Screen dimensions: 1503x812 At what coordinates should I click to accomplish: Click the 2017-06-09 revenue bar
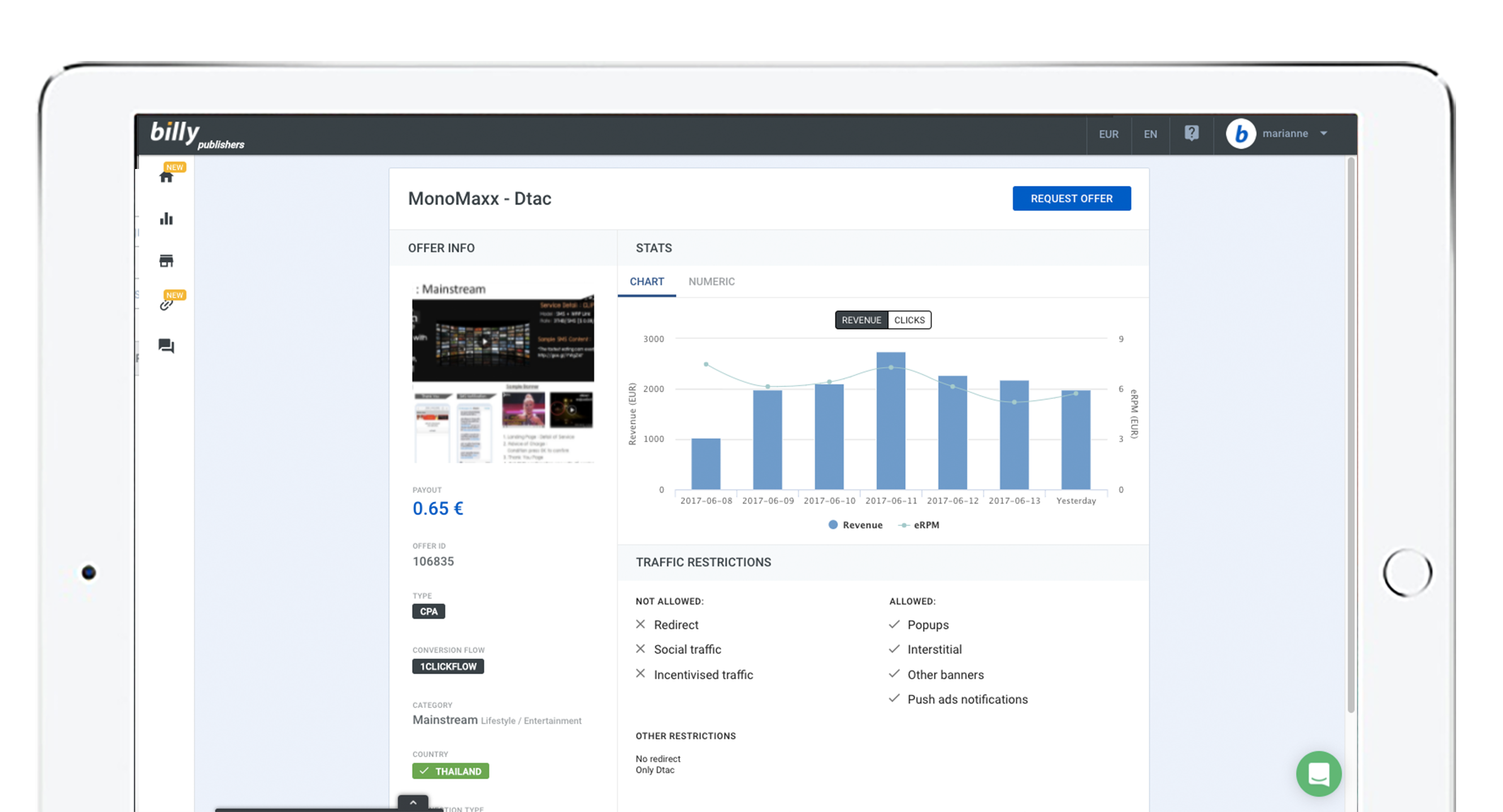coord(767,440)
